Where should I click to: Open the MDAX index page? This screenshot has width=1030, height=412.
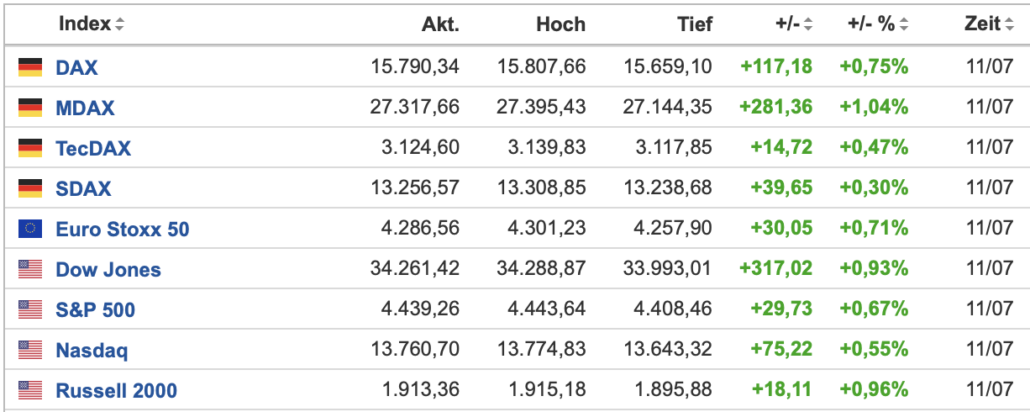point(85,107)
